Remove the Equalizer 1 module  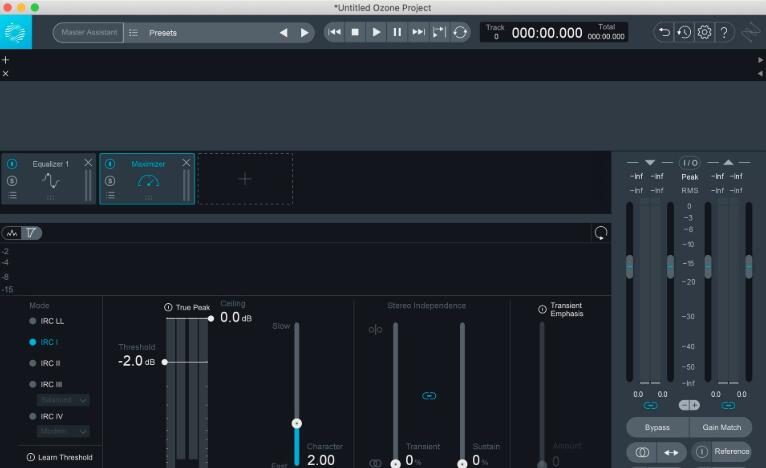[x=88, y=163]
